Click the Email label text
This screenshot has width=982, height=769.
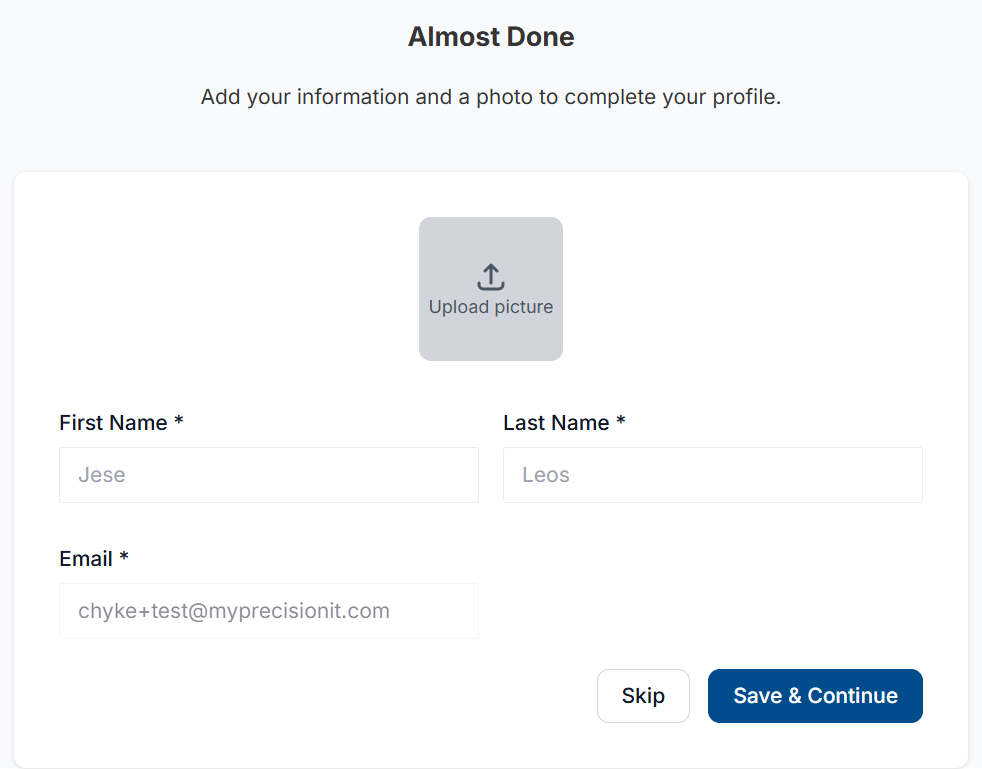click(86, 559)
